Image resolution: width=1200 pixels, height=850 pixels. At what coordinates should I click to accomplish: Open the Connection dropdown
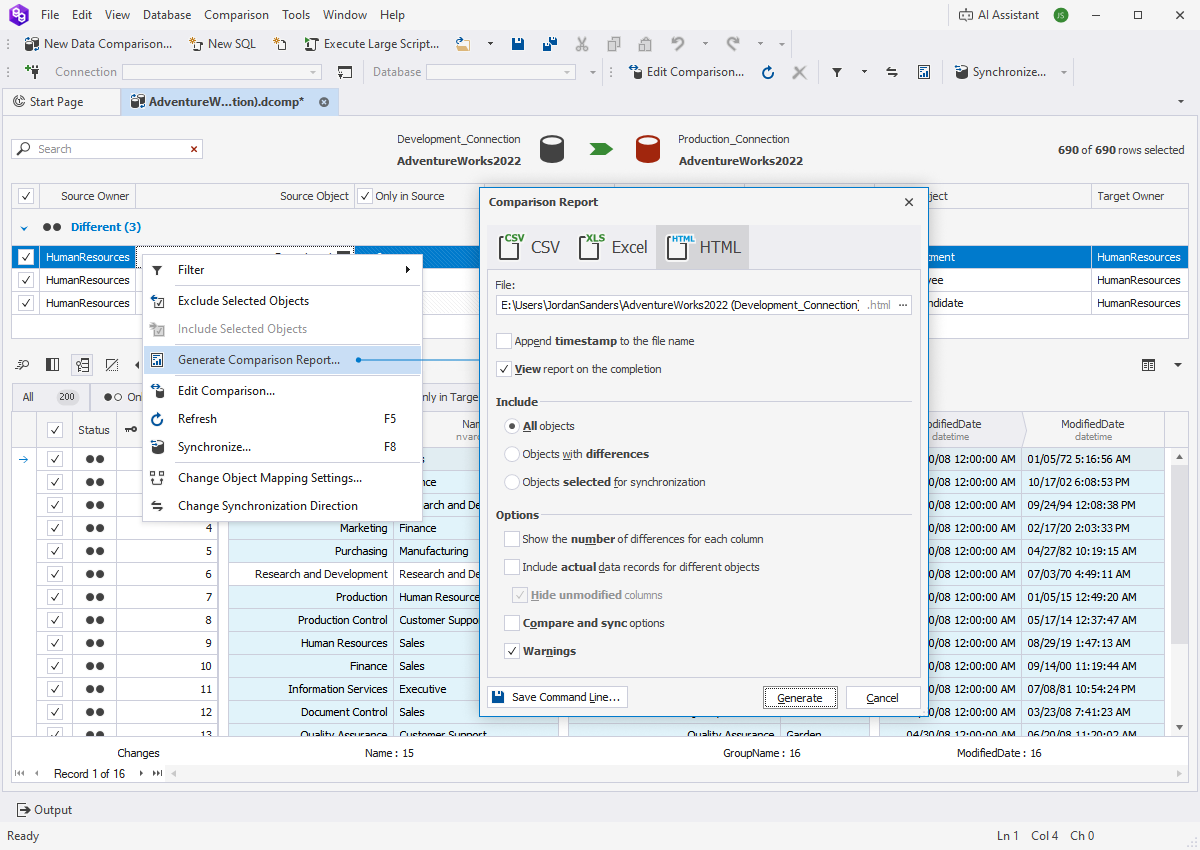pos(314,72)
